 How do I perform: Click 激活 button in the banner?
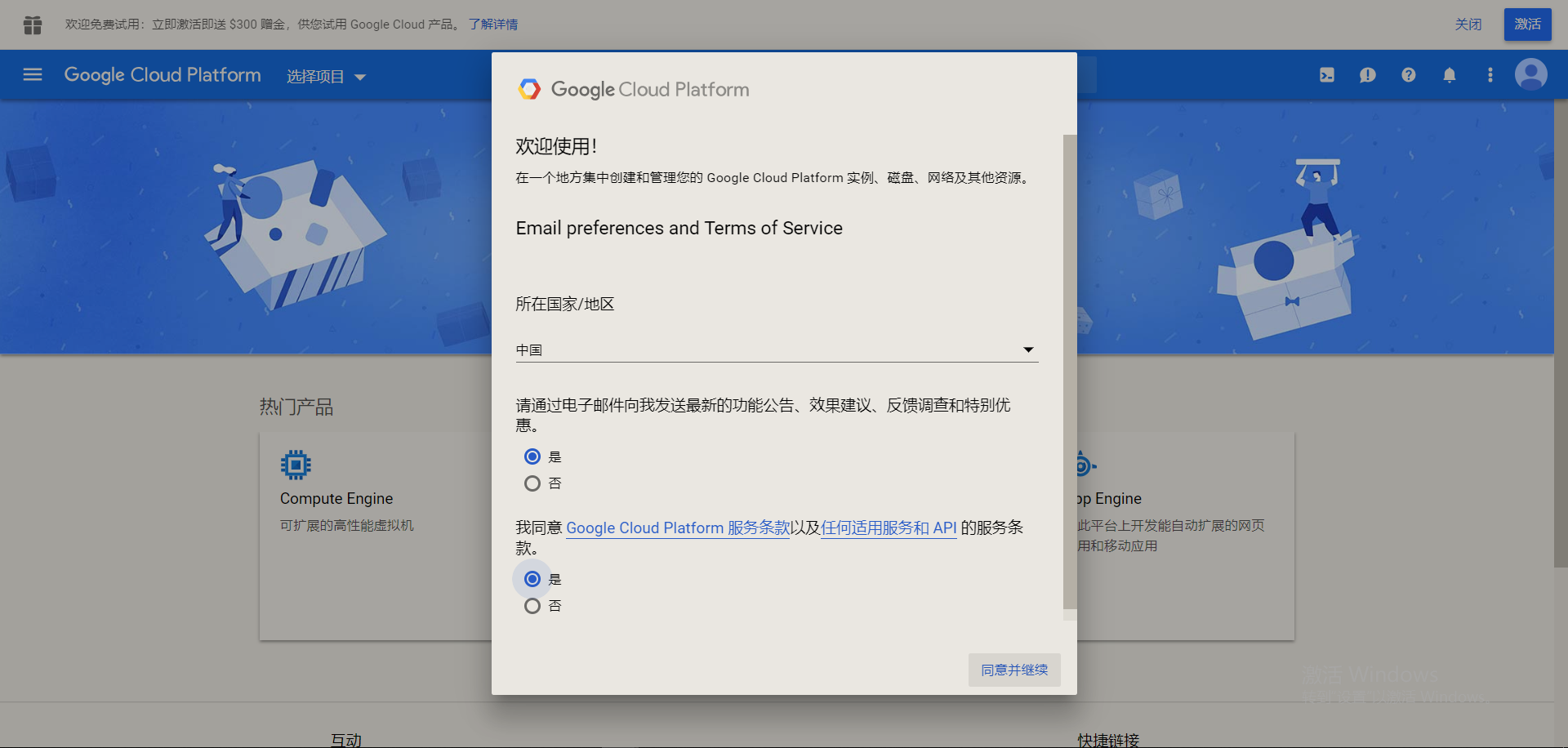click(x=1527, y=24)
